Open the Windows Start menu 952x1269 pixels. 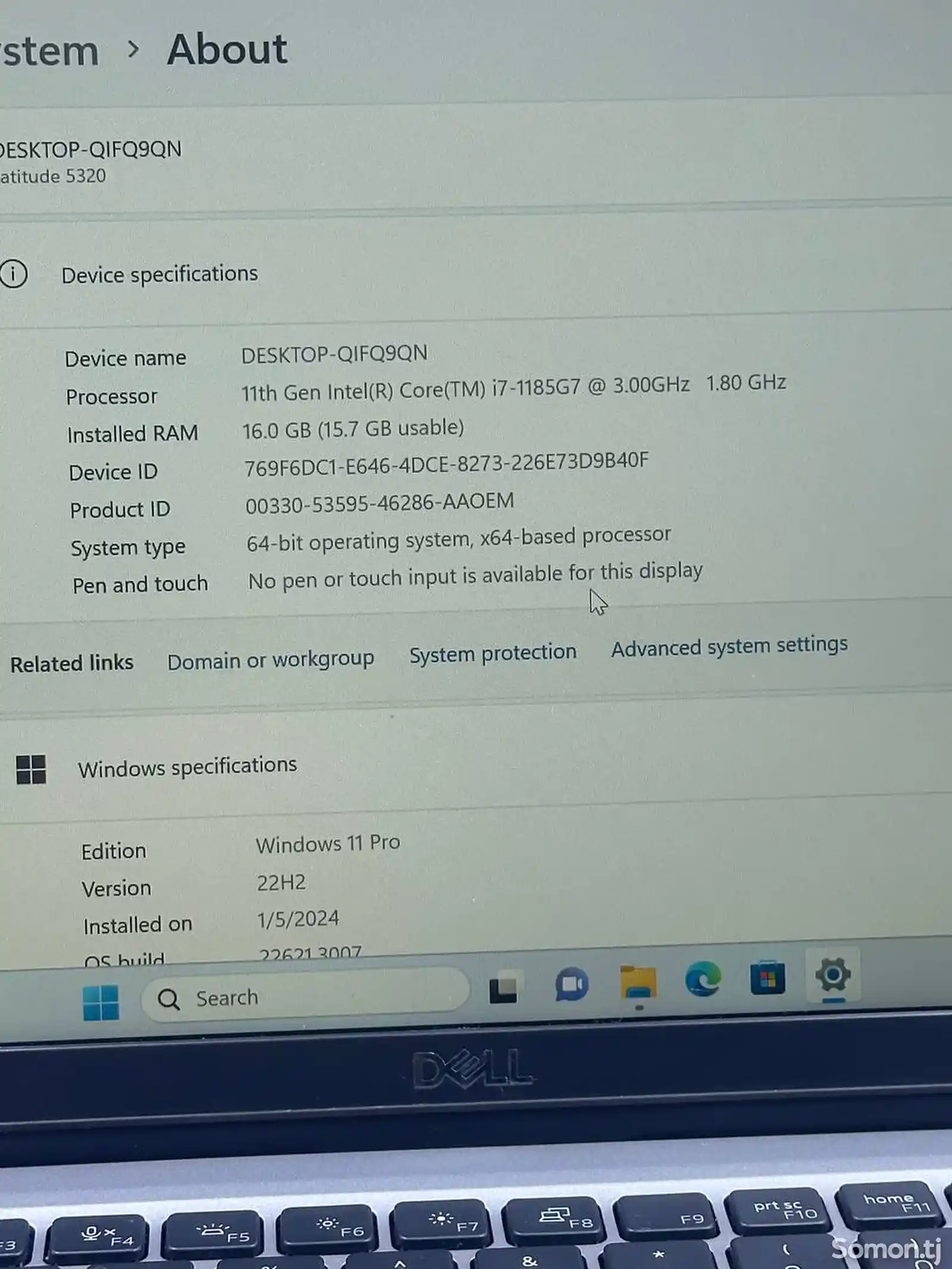101,1002
